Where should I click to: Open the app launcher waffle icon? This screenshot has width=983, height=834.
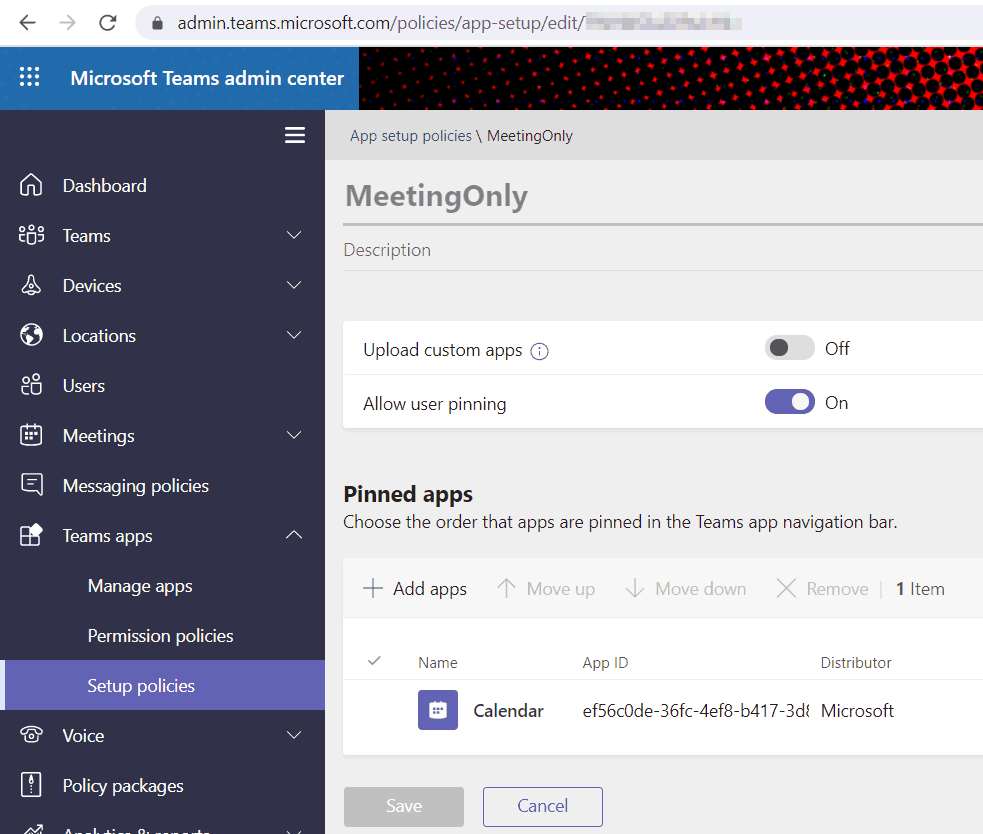pyautogui.click(x=29, y=77)
